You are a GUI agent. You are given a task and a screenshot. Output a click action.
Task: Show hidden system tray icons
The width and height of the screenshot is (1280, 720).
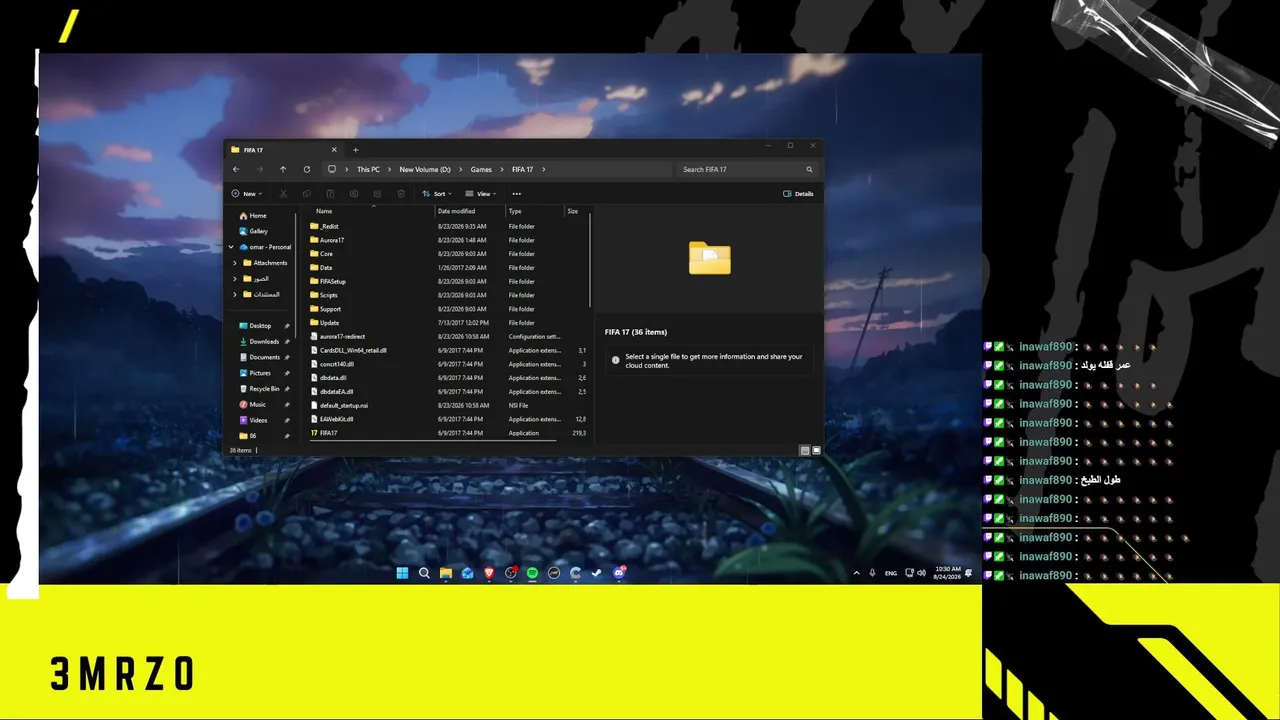[856, 573]
